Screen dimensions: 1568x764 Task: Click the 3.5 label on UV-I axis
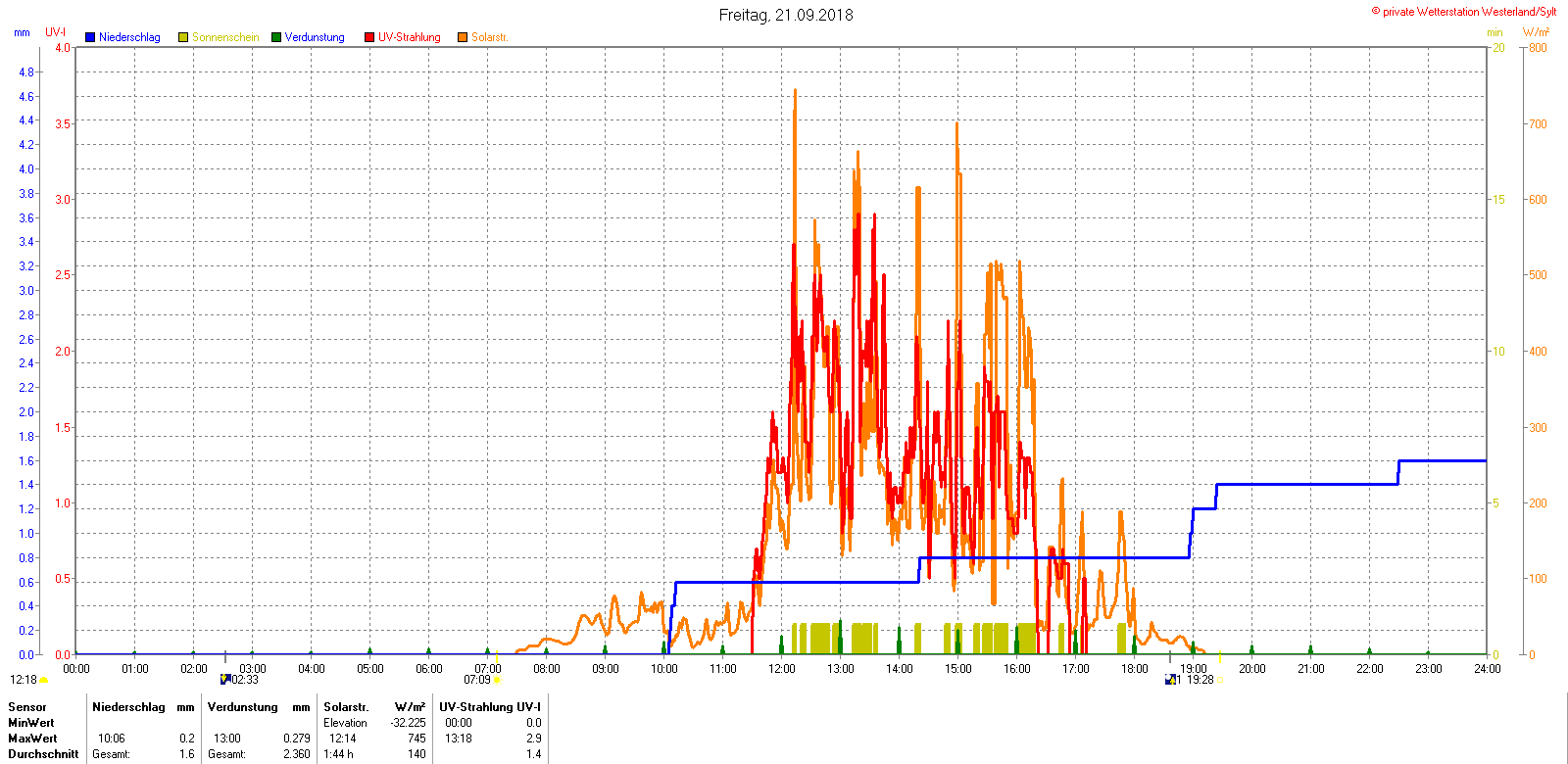63,124
